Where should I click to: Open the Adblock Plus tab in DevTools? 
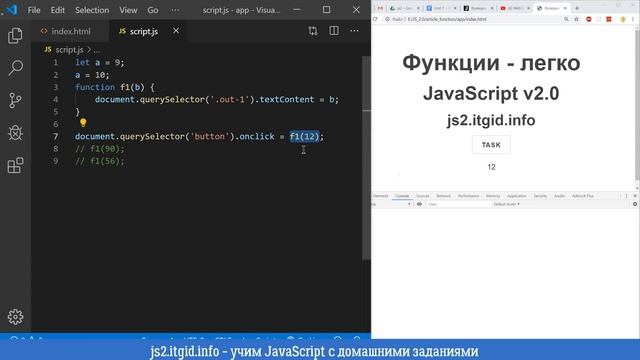pyautogui.click(x=582, y=196)
